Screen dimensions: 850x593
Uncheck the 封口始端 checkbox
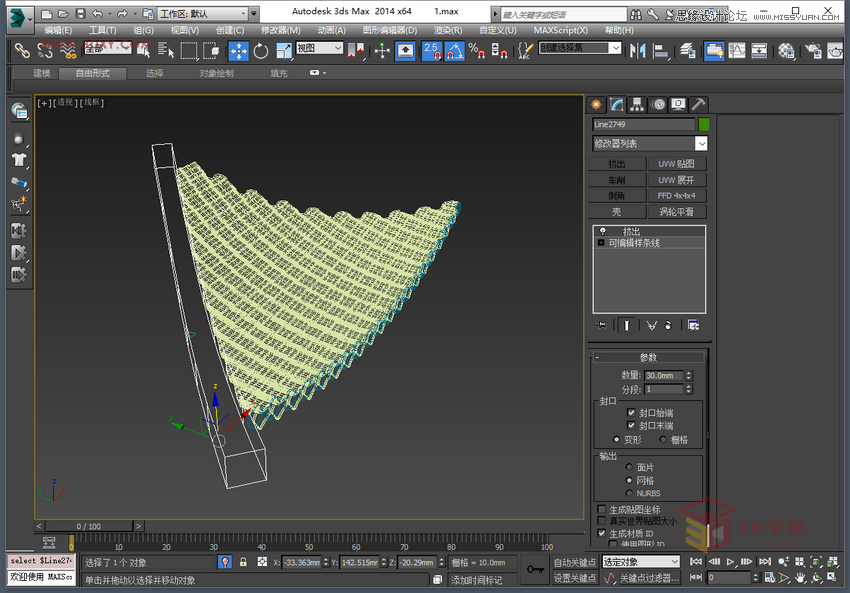pos(631,412)
